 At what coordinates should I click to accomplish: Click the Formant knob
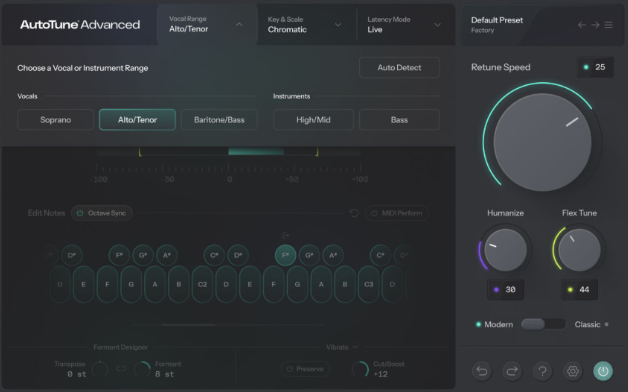[142, 369]
